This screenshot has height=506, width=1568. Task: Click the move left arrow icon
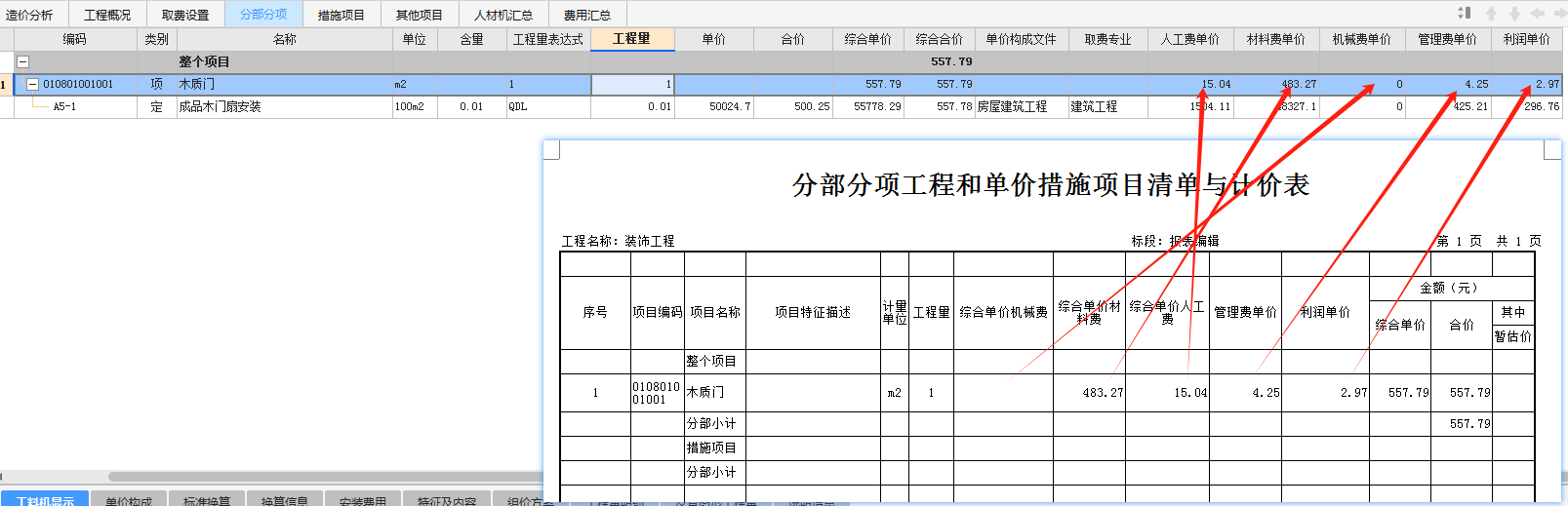pos(1537,13)
